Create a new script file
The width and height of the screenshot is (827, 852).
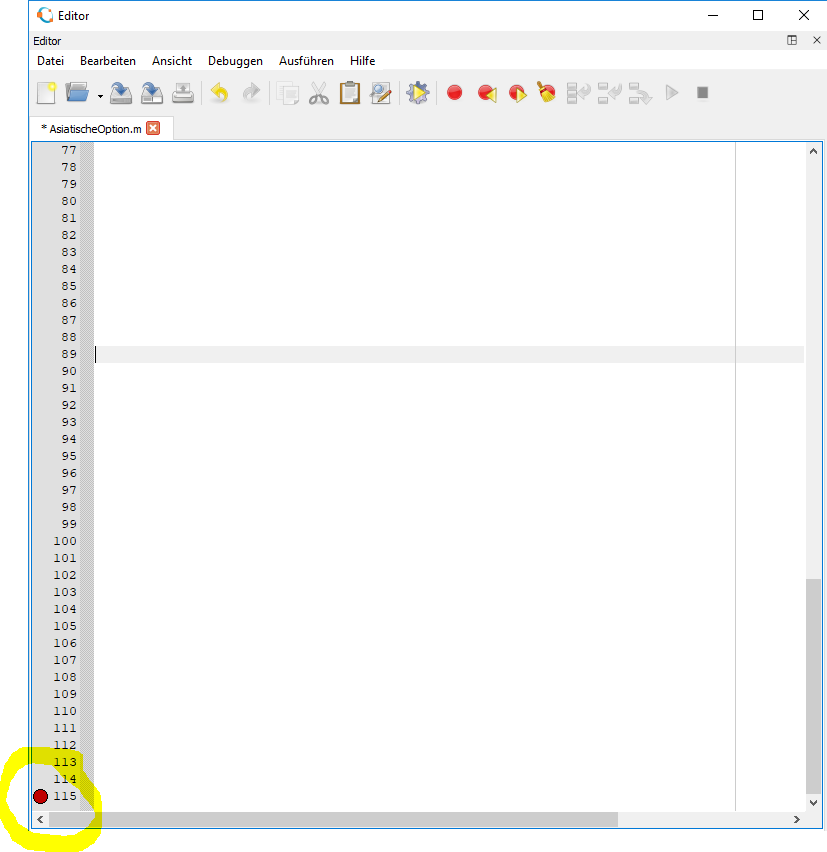(47, 93)
